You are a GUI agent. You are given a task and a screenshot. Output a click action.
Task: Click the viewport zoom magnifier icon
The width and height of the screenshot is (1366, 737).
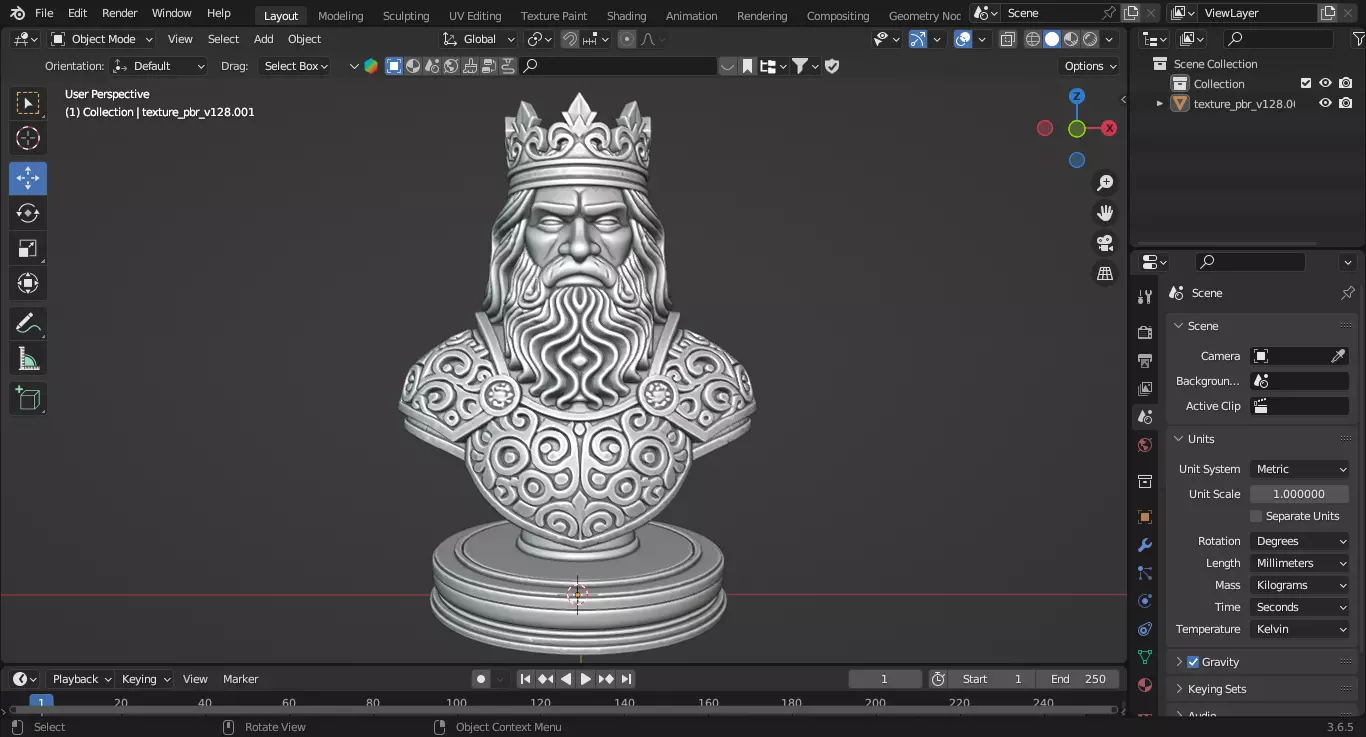(x=1105, y=183)
